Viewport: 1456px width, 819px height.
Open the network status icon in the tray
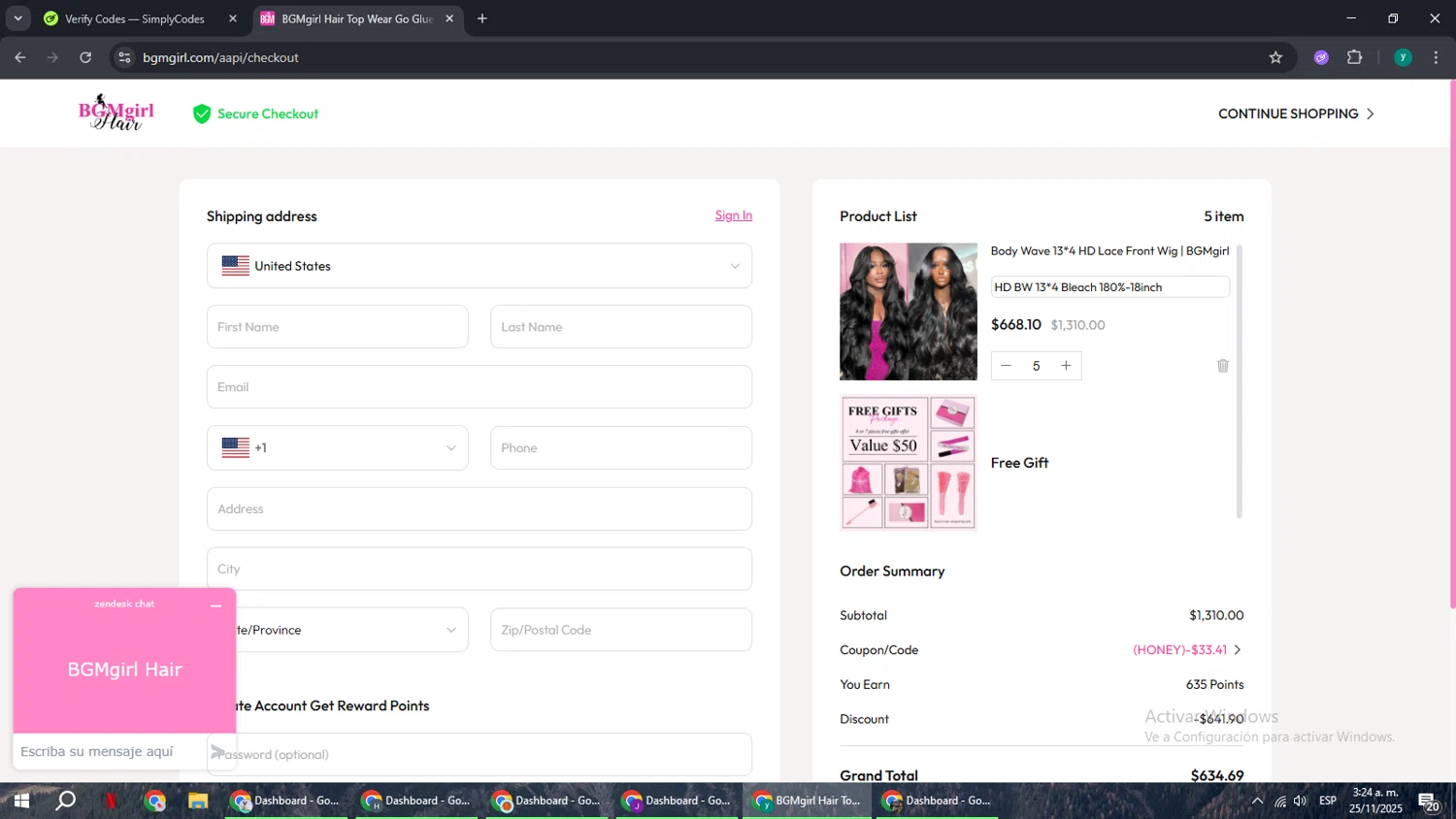1280,801
